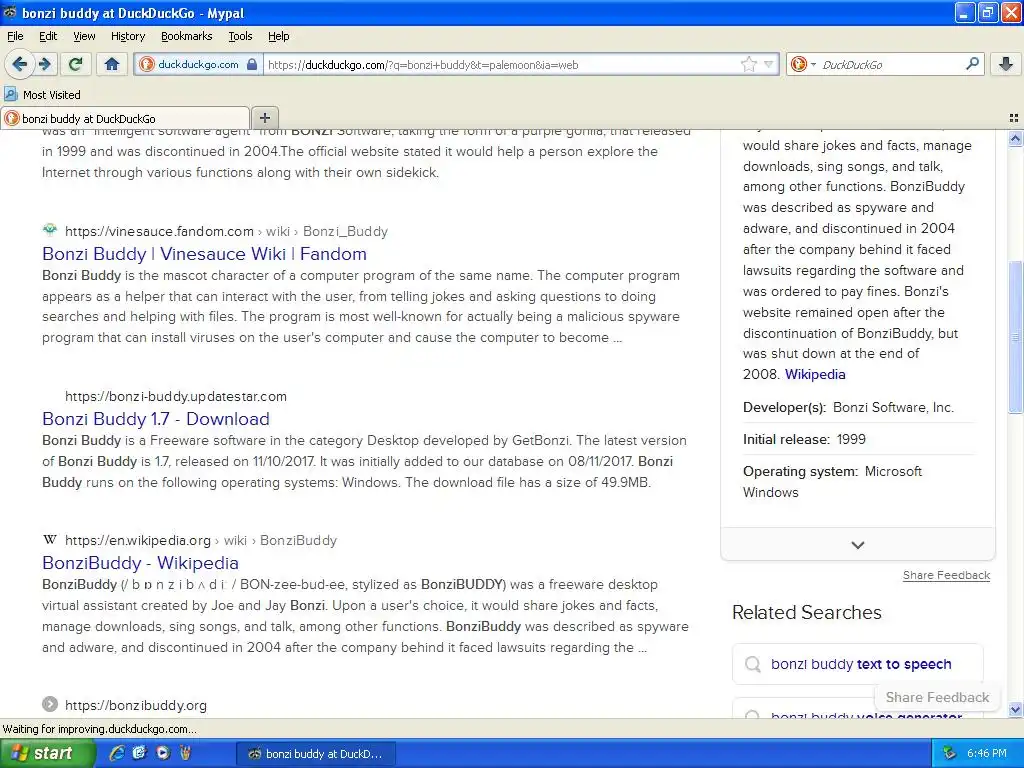Click Operating system: Microsoft Windows row
The image size is (1024, 768).
click(858, 481)
